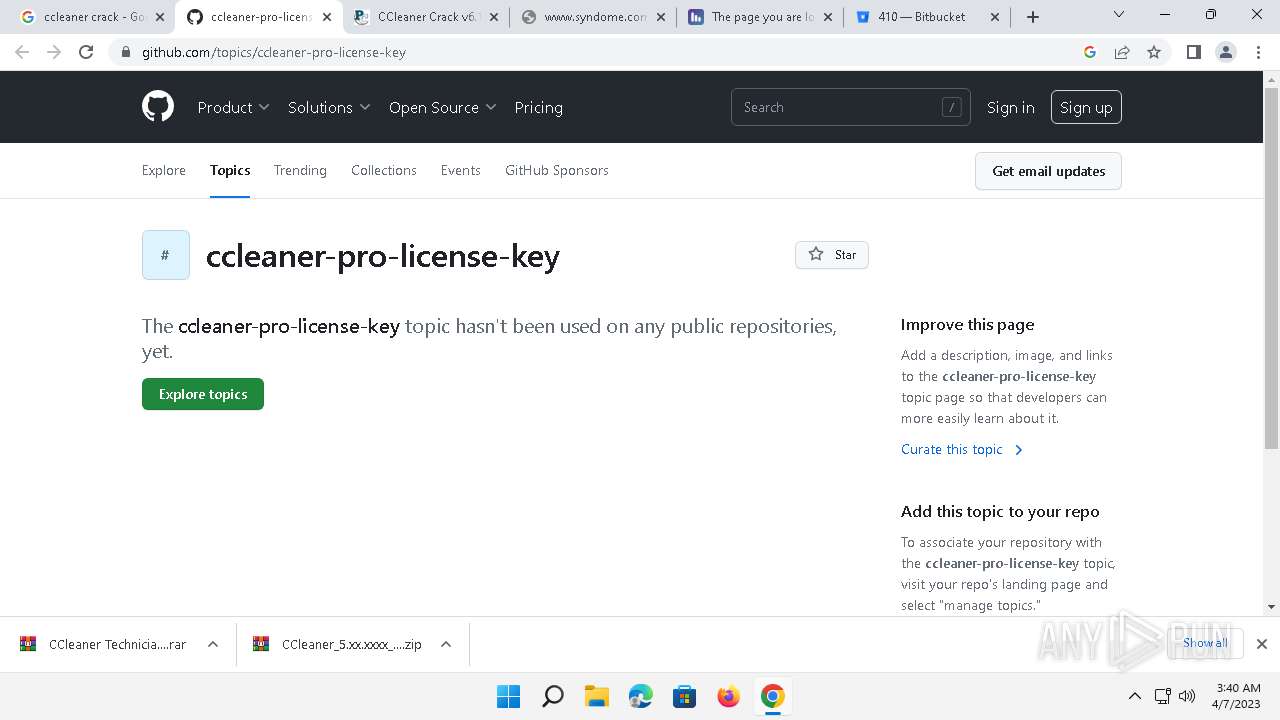Open taskbar Search icon
The image size is (1280, 720).
pyautogui.click(x=553, y=696)
